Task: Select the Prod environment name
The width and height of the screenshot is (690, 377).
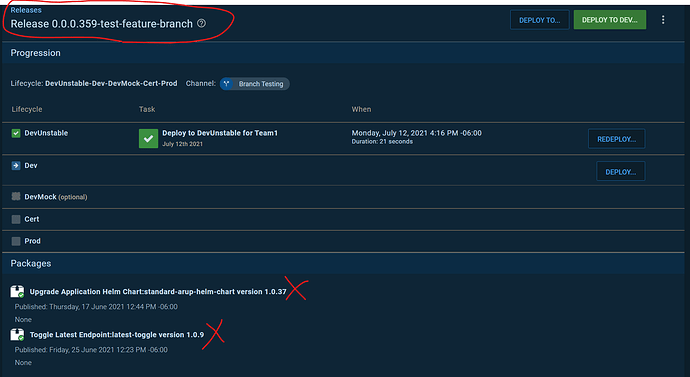Action: tap(33, 241)
